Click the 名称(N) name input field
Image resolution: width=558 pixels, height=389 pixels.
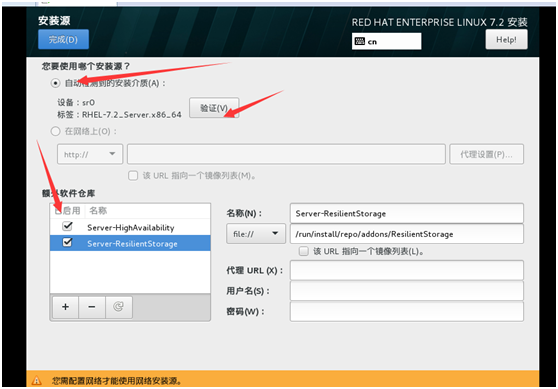click(x=406, y=213)
